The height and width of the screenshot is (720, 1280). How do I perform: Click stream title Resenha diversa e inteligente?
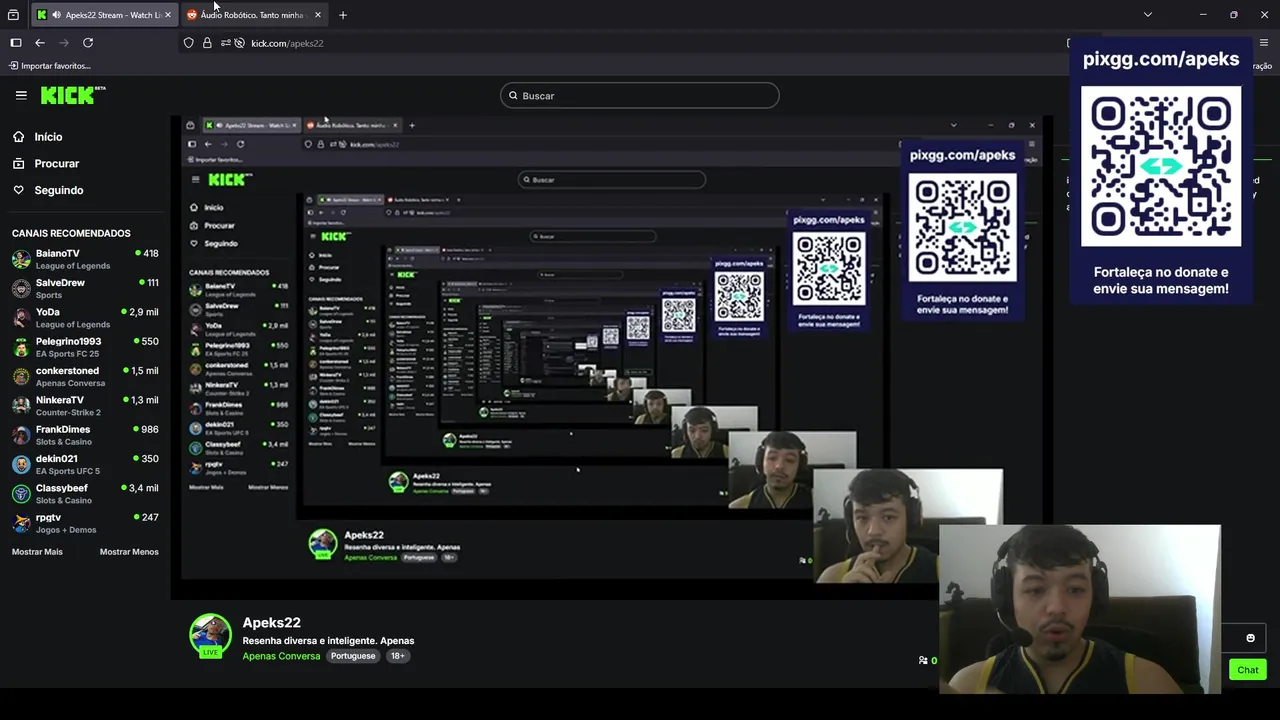328,640
